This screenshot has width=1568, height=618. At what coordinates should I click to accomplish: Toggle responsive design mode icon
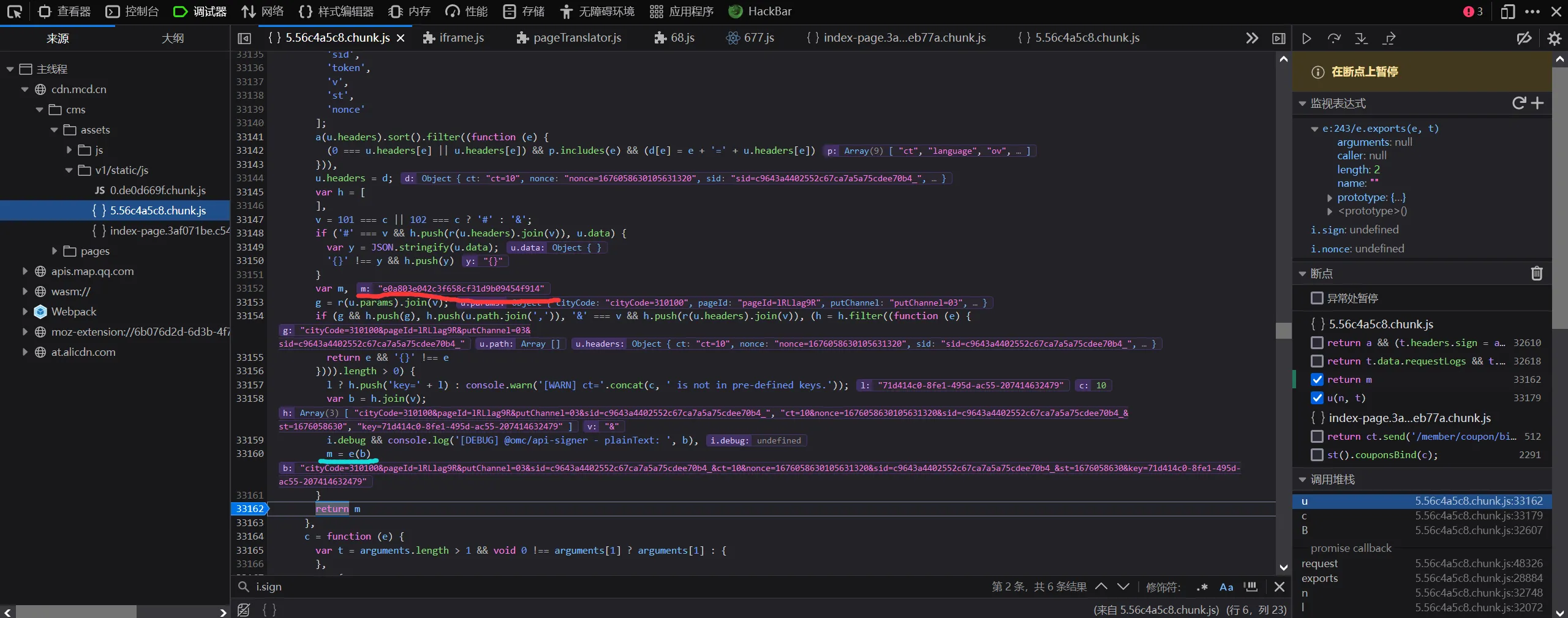pos(1508,12)
